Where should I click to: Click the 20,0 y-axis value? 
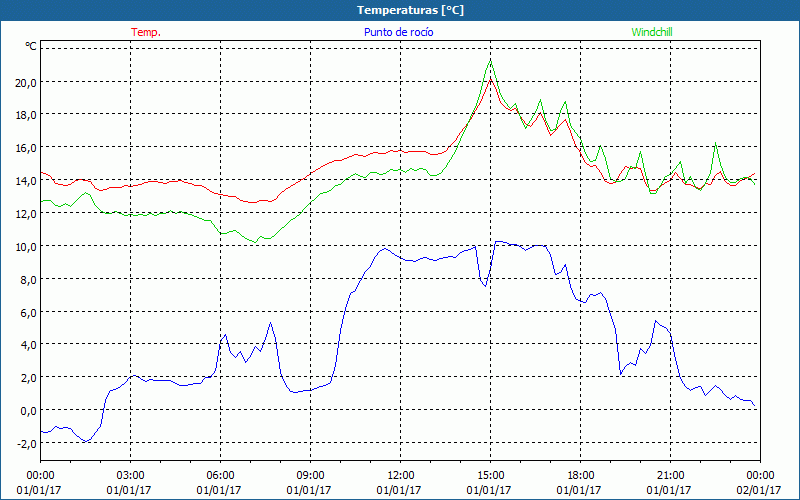26,83
